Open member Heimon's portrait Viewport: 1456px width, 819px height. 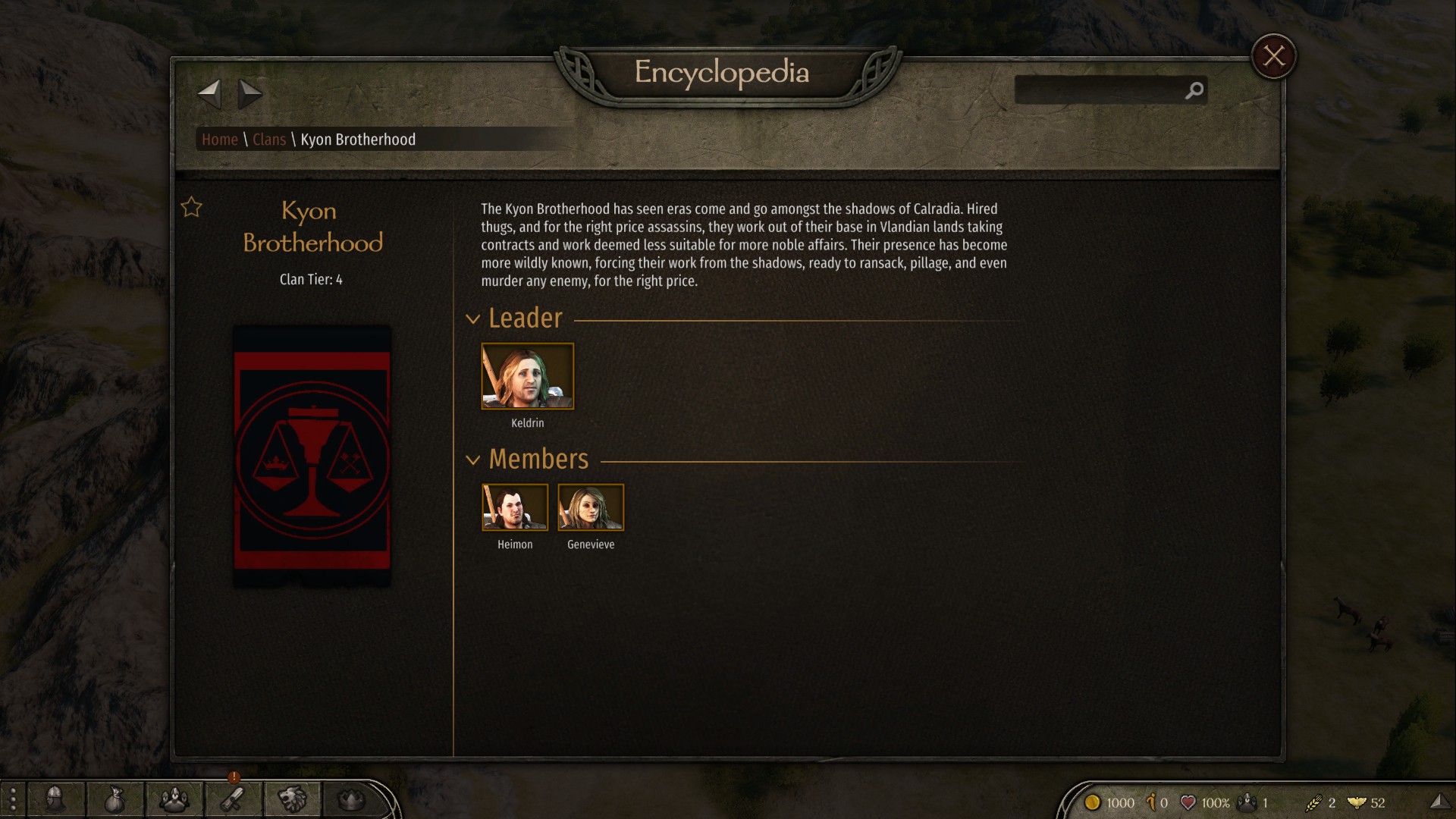[515, 507]
